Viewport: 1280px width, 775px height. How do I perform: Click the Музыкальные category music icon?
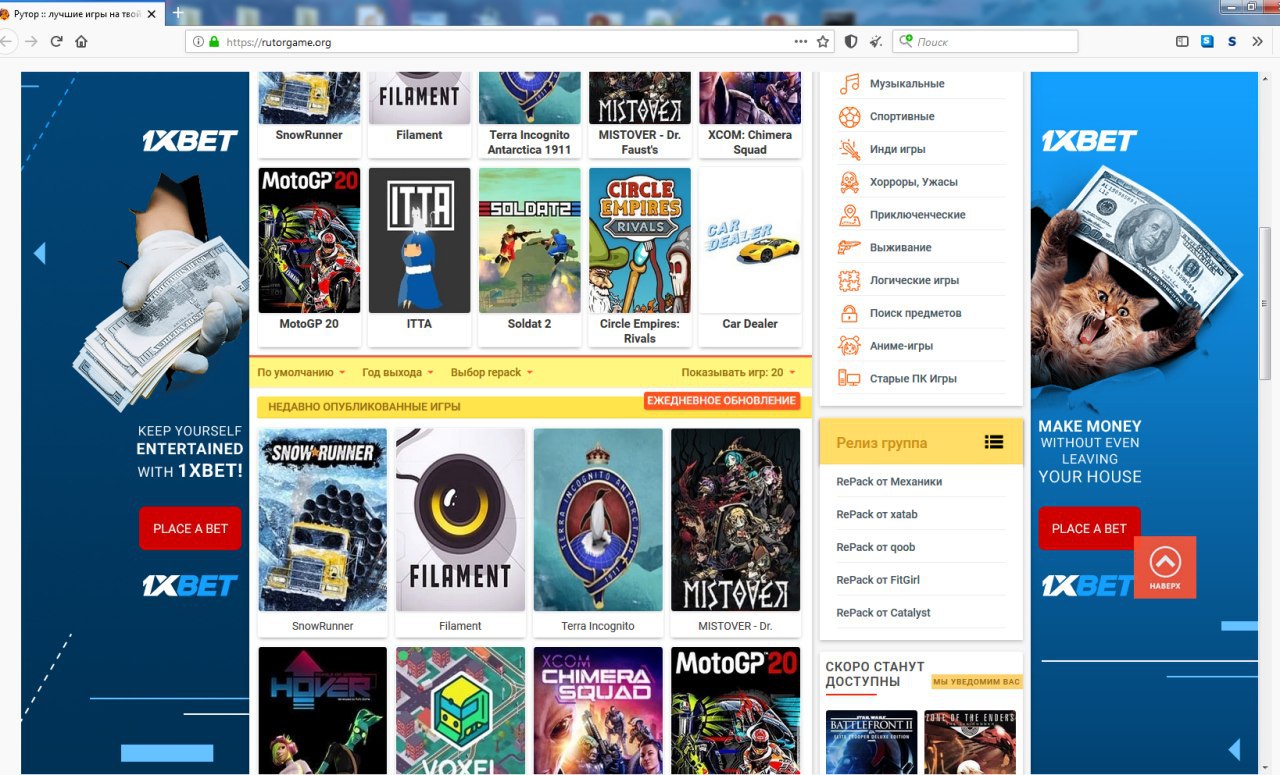tap(849, 83)
